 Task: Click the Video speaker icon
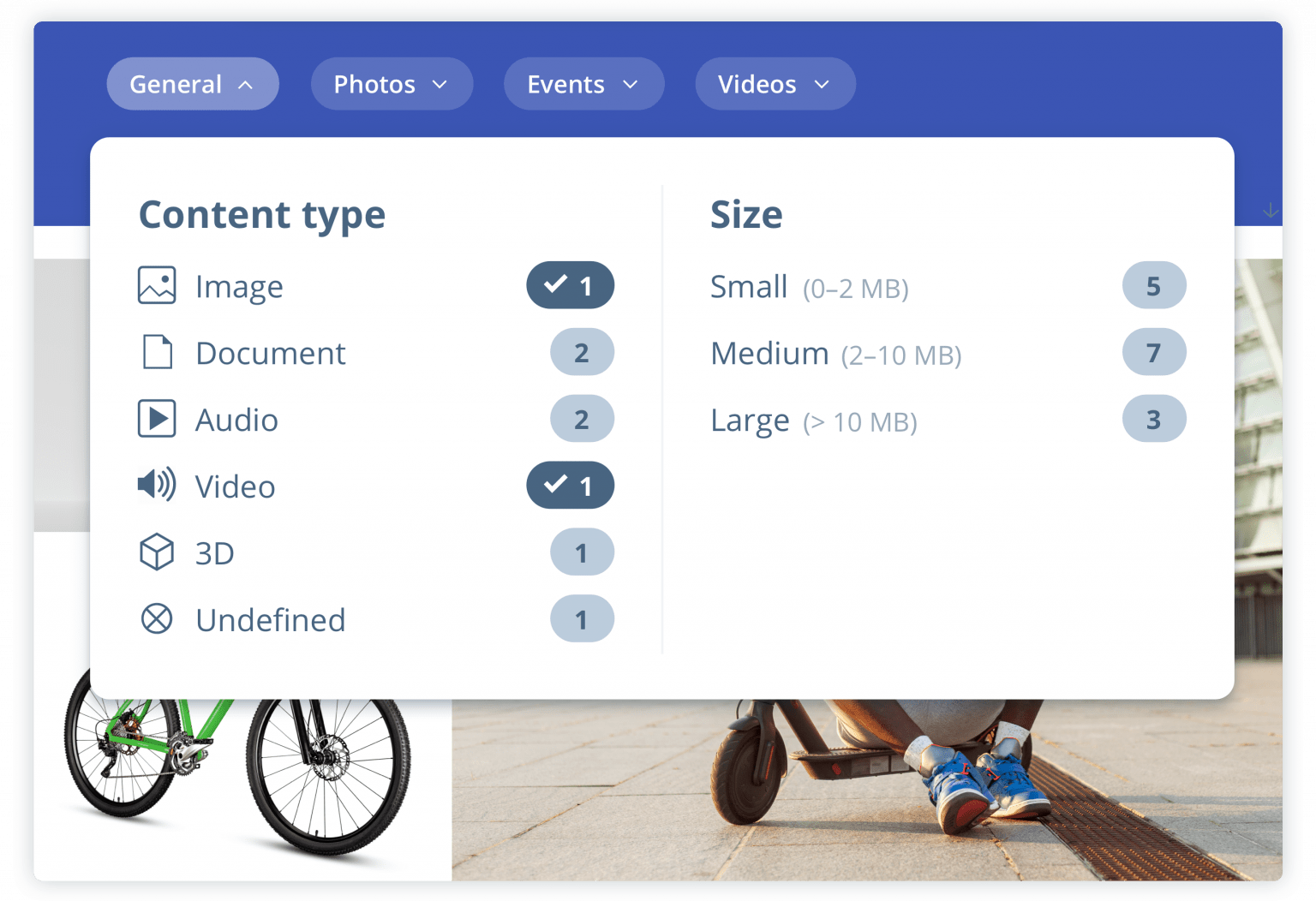tap(155, 485)
